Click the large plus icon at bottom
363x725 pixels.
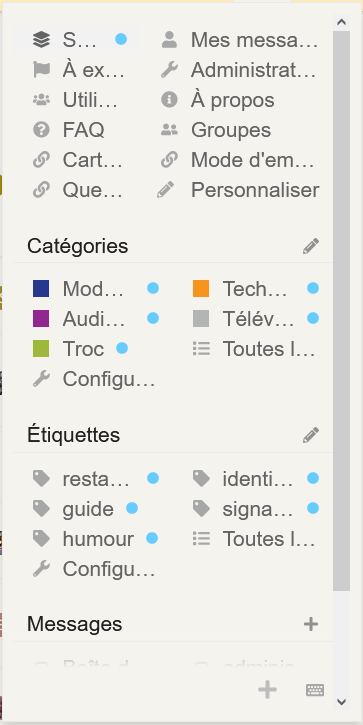coord(267,690)
